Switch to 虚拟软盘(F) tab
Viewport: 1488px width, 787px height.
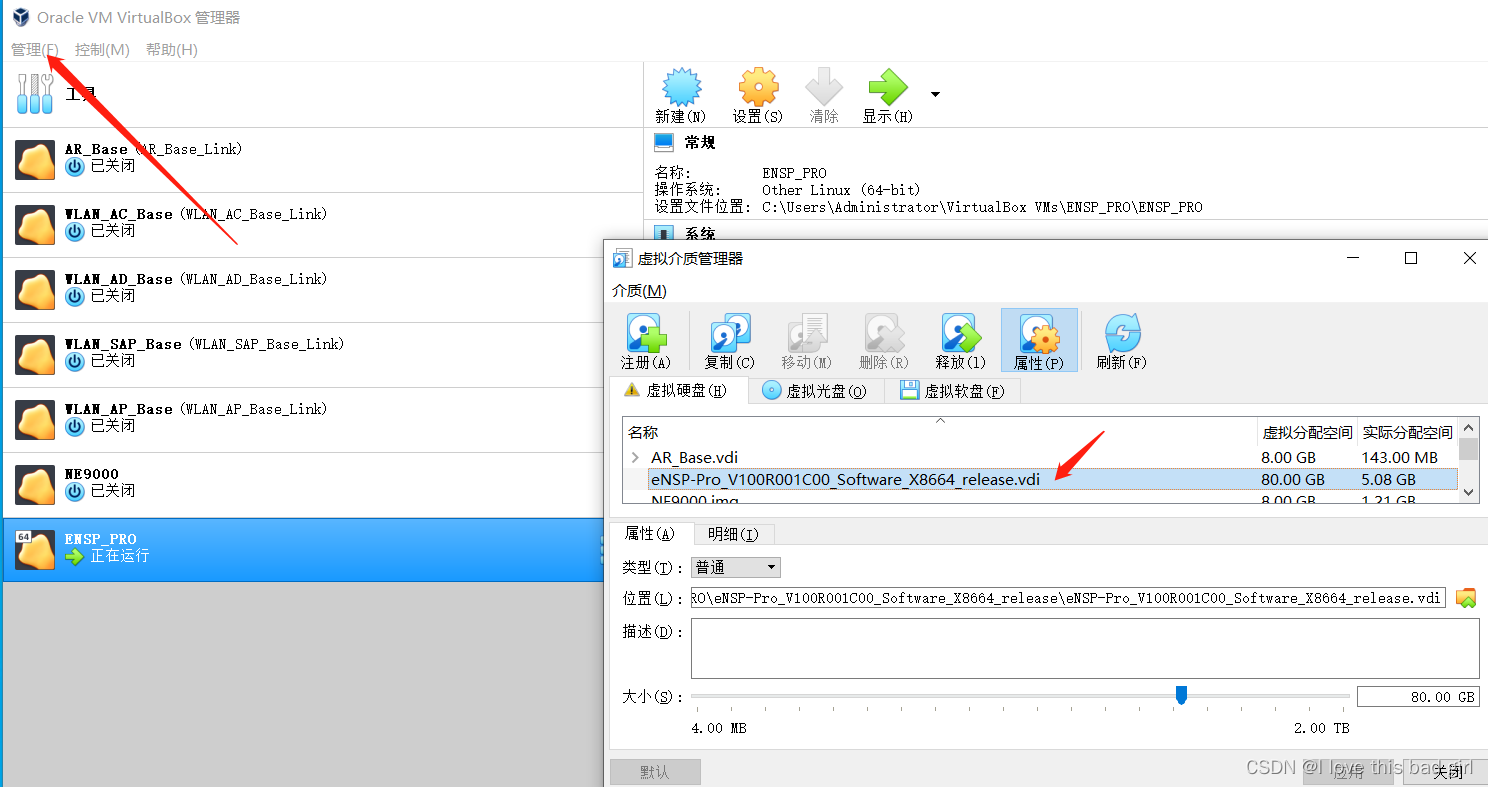pos(952,391)
